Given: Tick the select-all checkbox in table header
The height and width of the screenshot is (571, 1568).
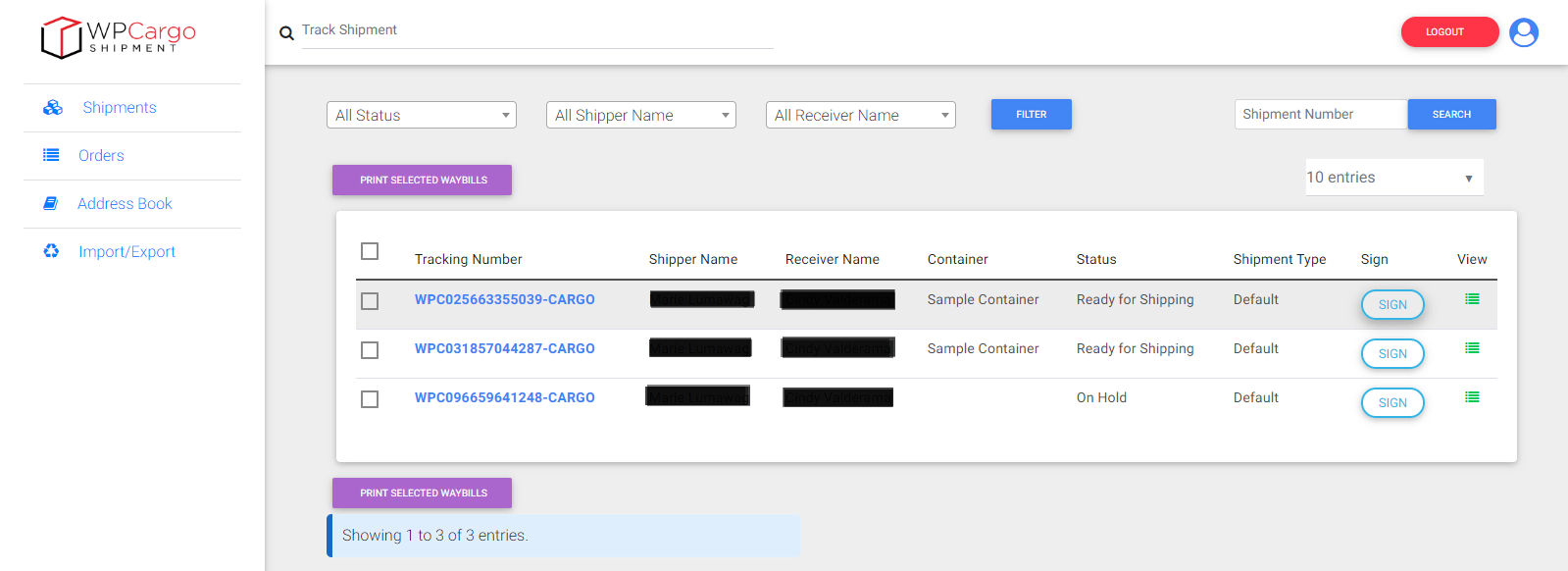Looking at the screenshot, I should pos(370,251).
